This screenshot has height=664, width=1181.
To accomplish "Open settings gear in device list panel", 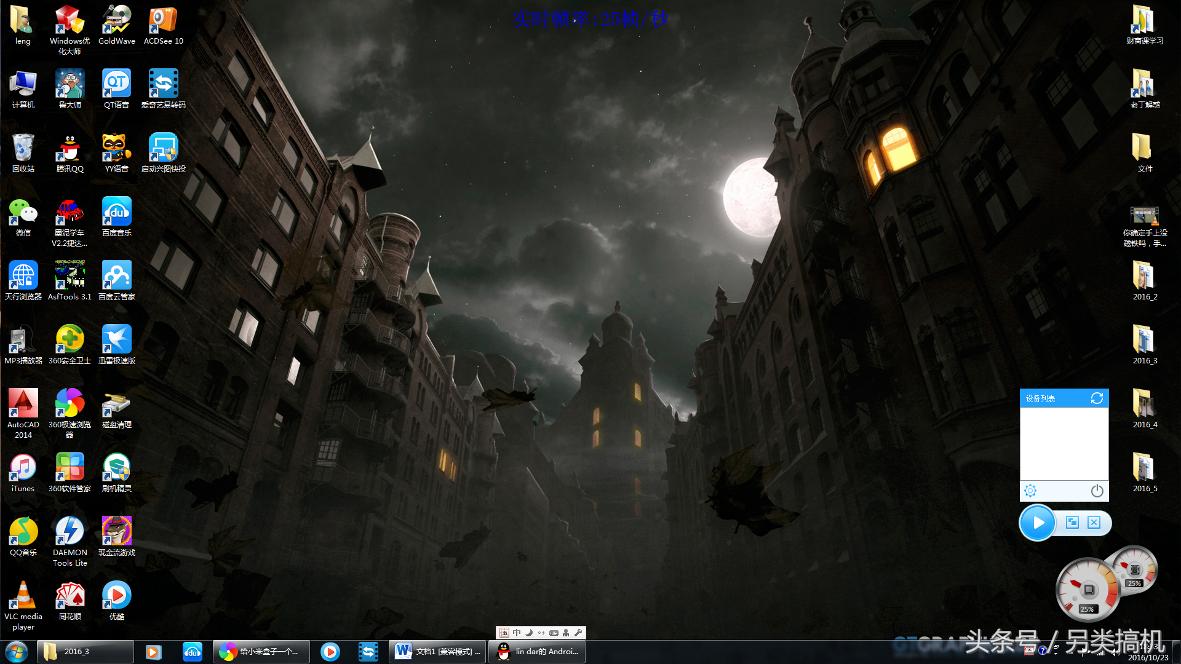I will (x=1030, y=491).
